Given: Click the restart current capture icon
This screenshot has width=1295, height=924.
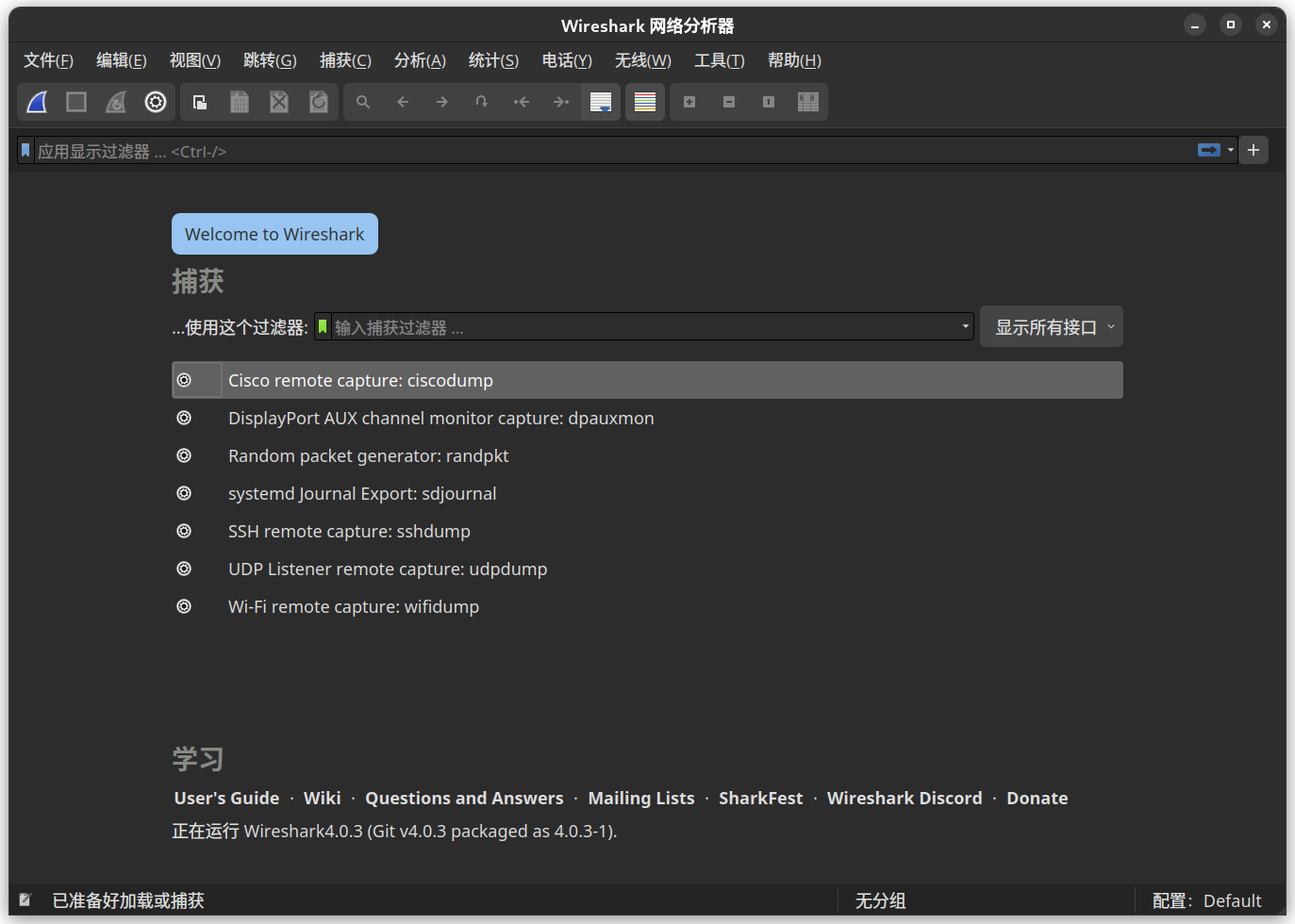Looking at the screenshot, I should (x=116, y=102).
